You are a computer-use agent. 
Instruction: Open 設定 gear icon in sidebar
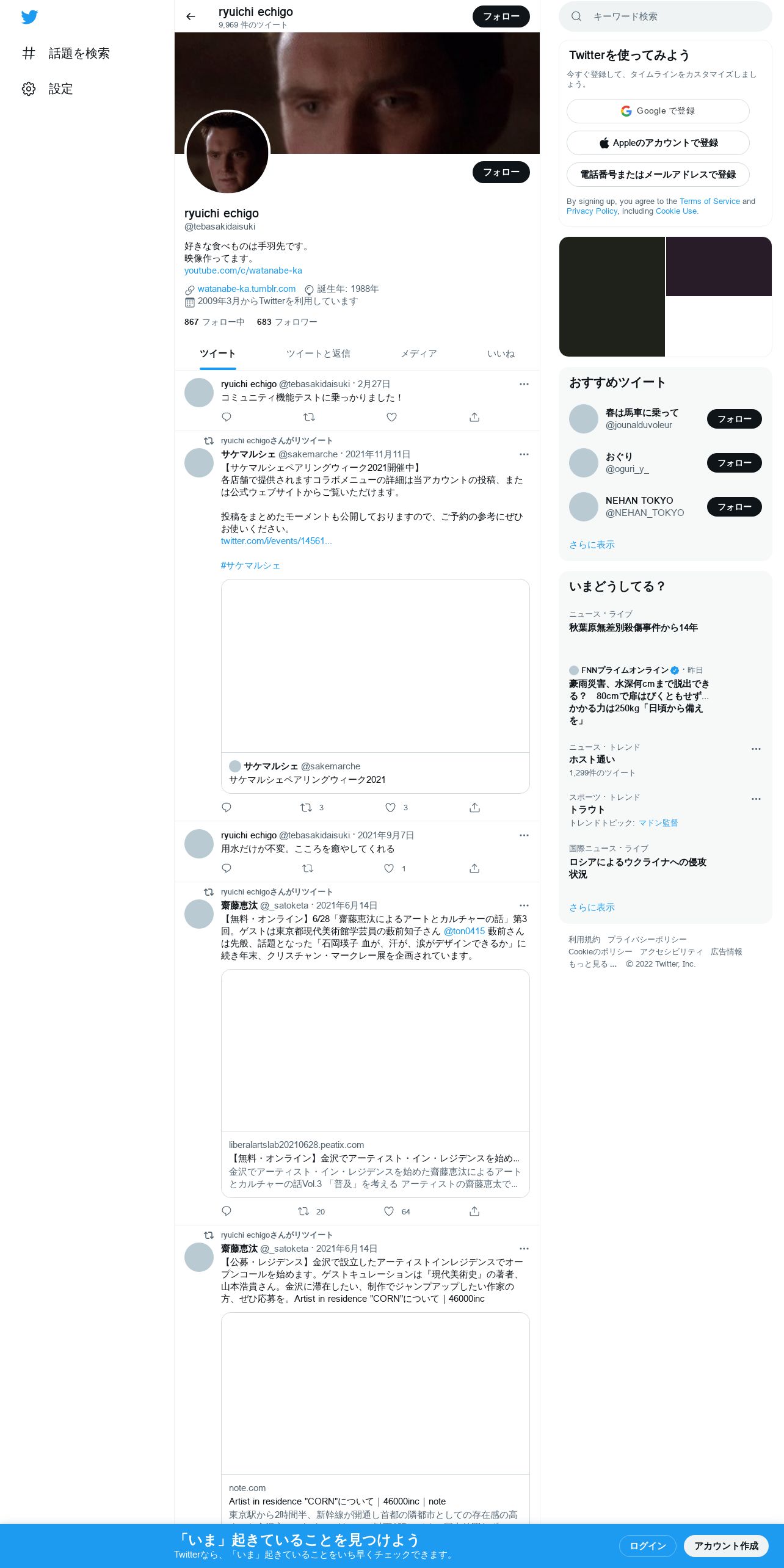point(29,89)
